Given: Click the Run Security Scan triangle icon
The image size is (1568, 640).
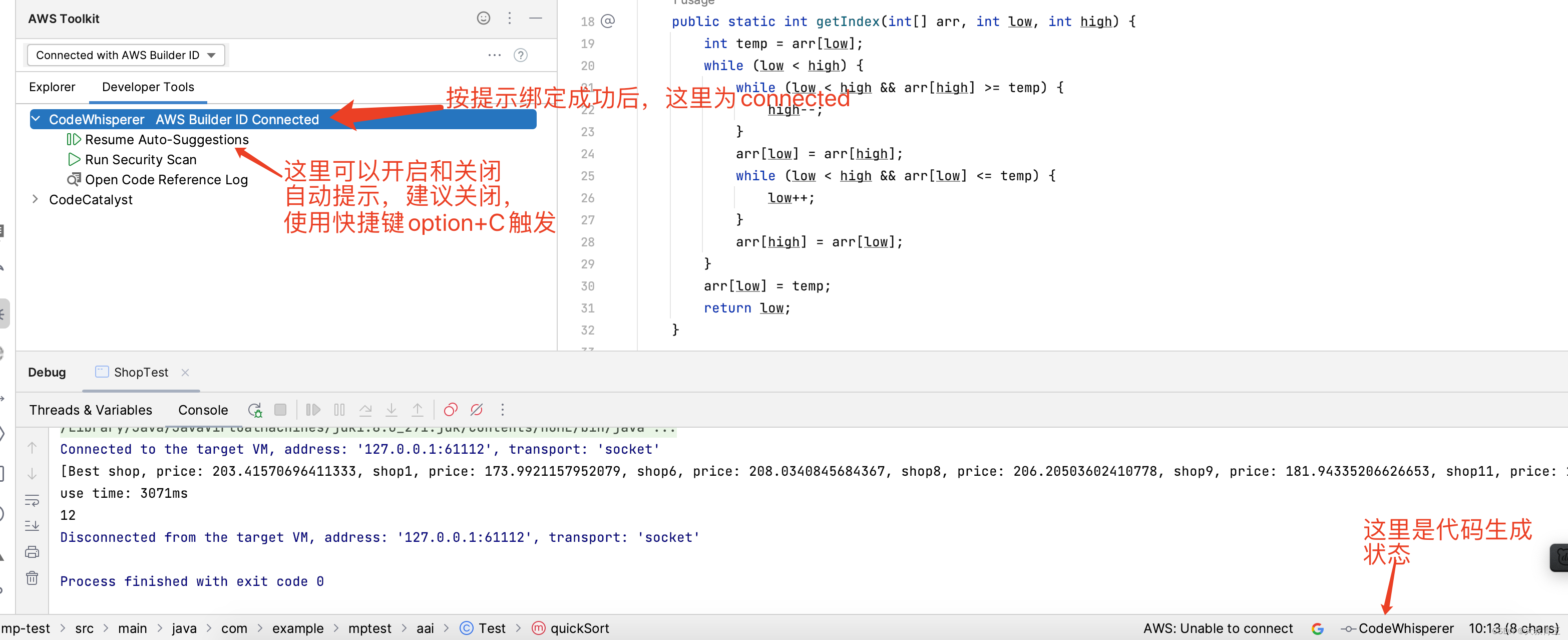Looking at the screenshot, I should (x=74, y=160).
